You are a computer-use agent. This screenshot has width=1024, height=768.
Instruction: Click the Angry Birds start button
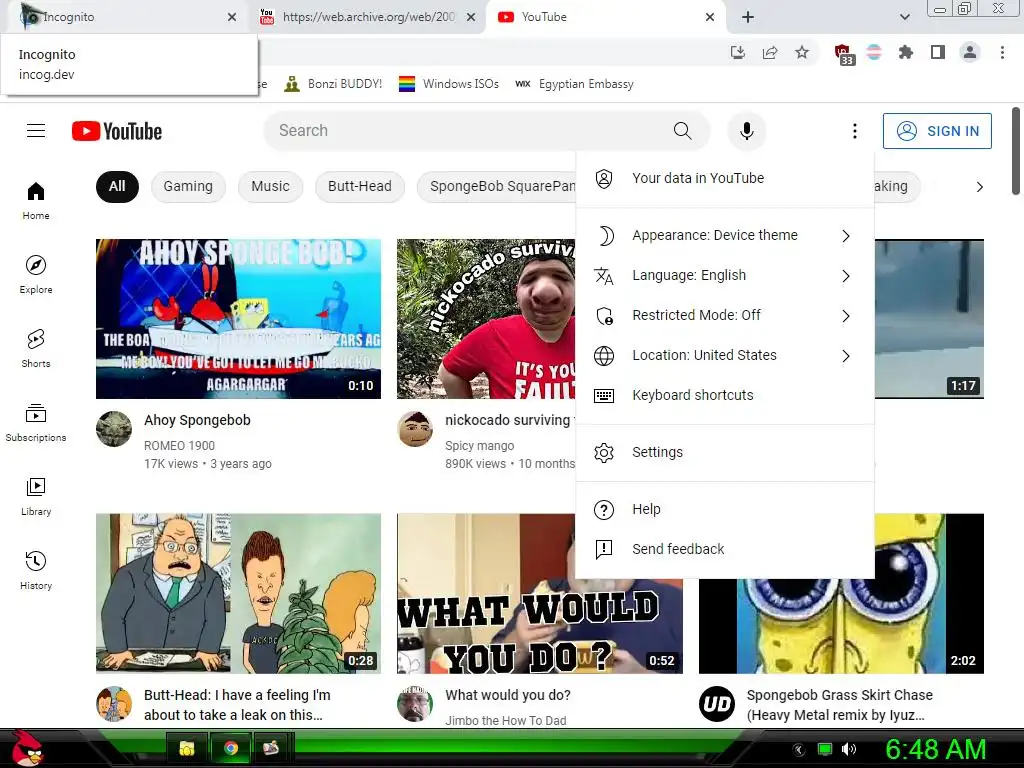point(26,748)
